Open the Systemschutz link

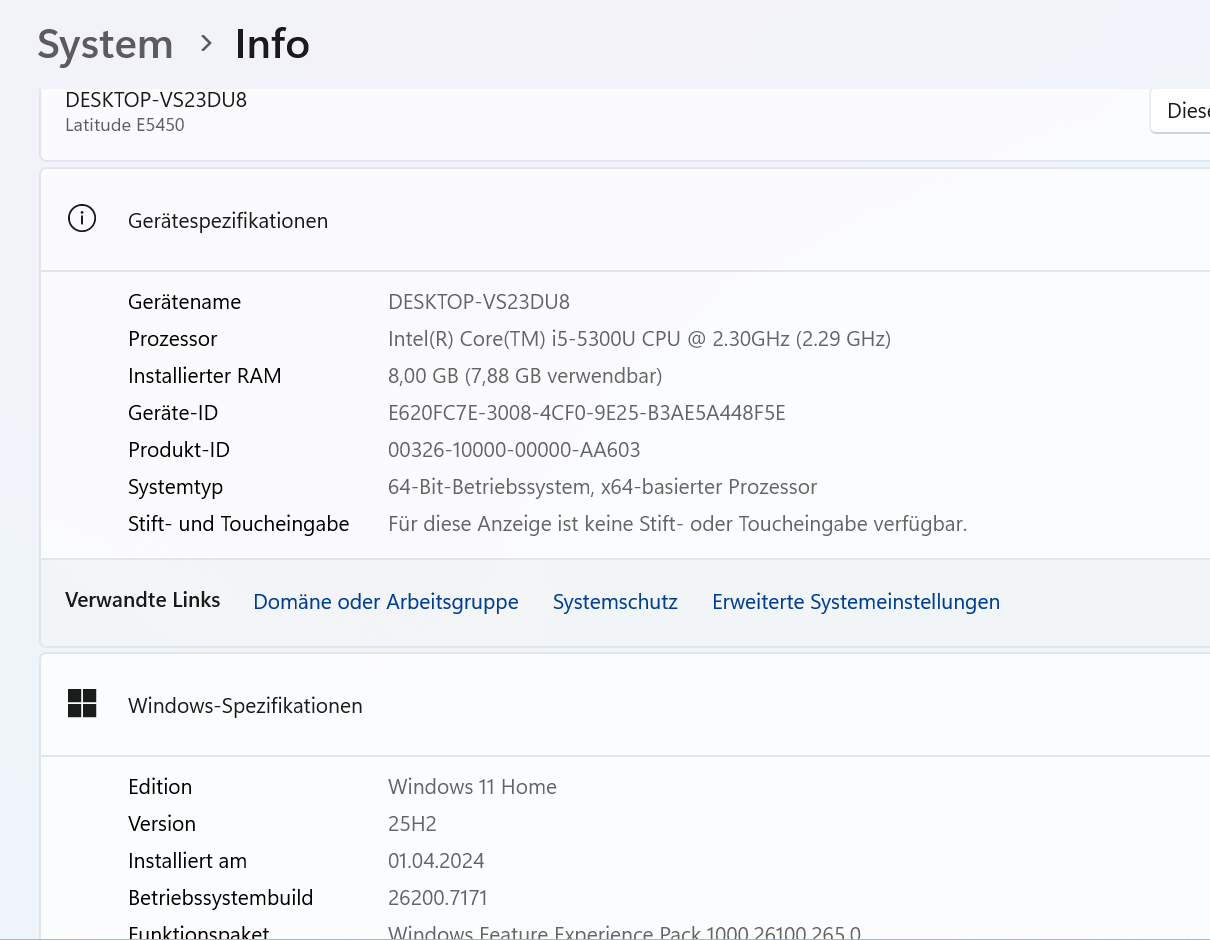pyautogui.click(x=615, y=602)
